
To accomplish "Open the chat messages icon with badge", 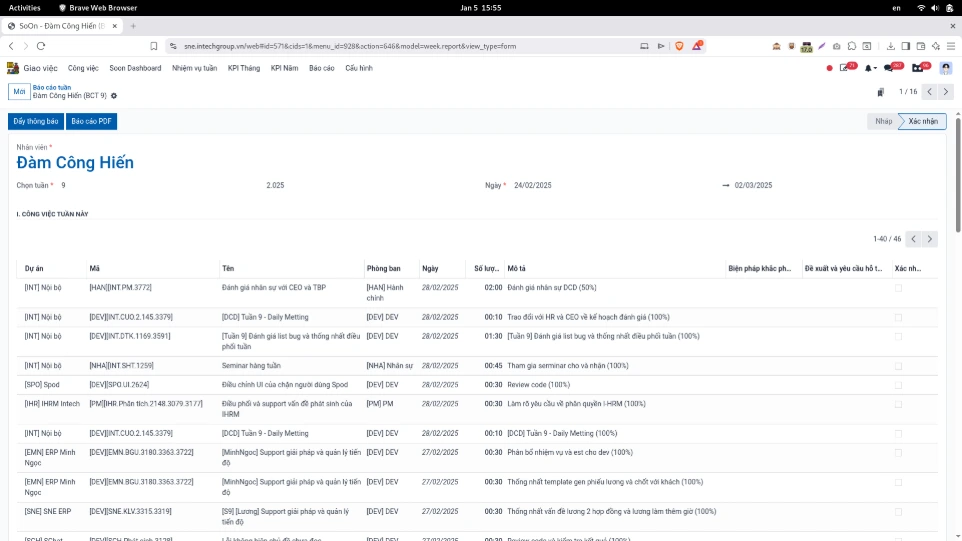I will (889, 68).
